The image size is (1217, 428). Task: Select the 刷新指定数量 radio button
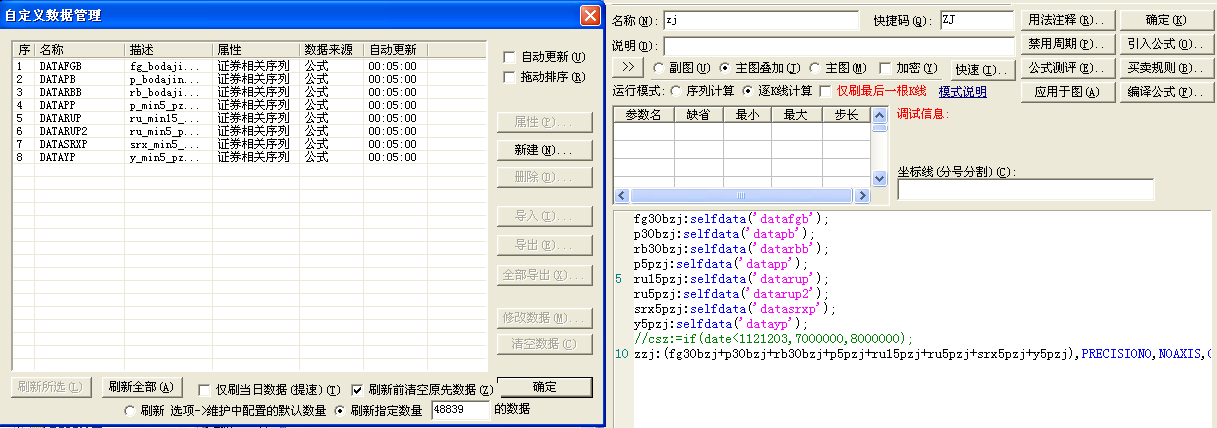pyautogui.click(x=340, y=410)
